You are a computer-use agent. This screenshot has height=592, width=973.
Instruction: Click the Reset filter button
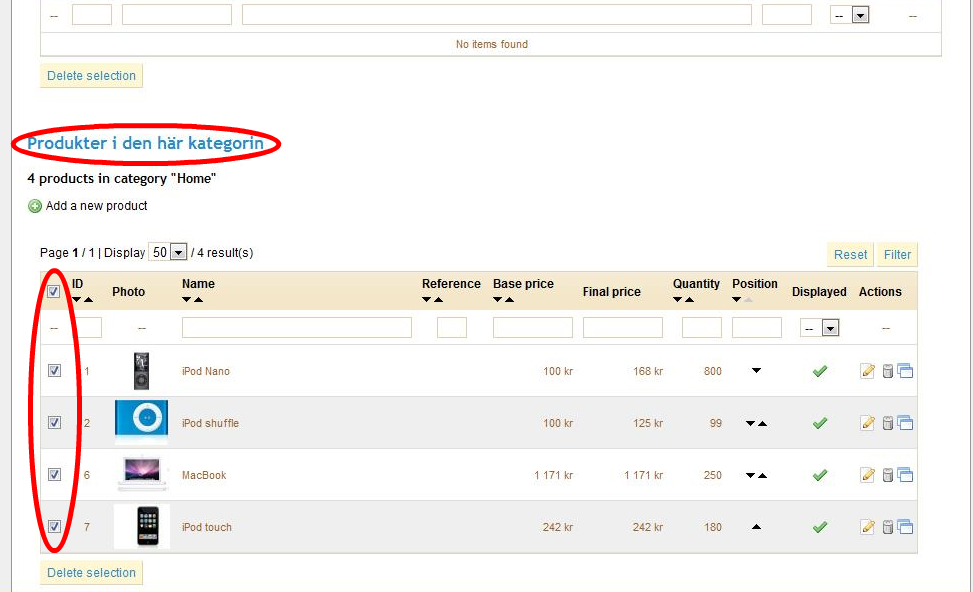pos(850,254)
